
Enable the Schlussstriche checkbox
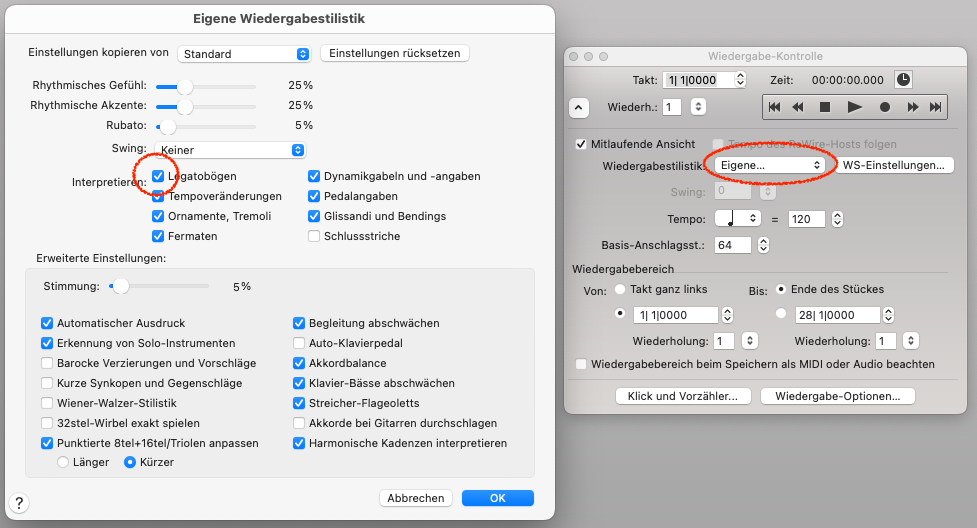pos(314,236)
